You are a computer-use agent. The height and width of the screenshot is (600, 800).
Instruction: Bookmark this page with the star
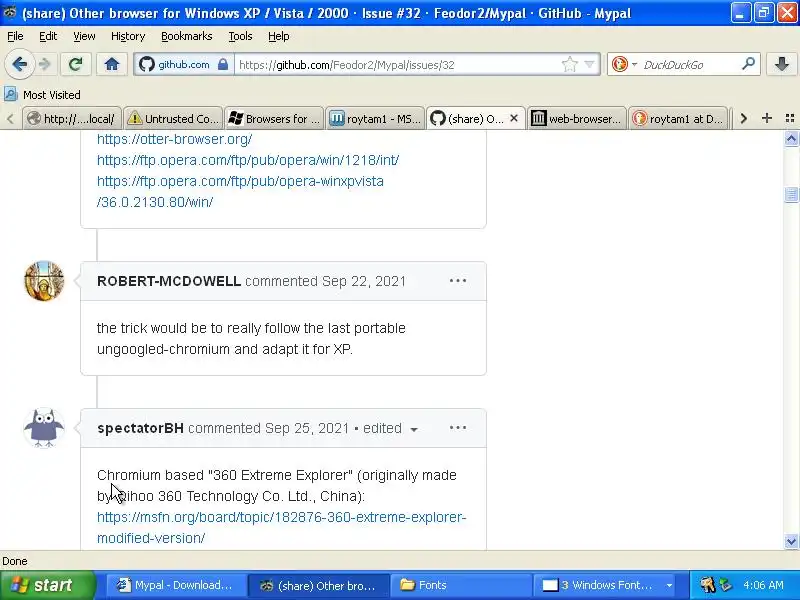569,64
